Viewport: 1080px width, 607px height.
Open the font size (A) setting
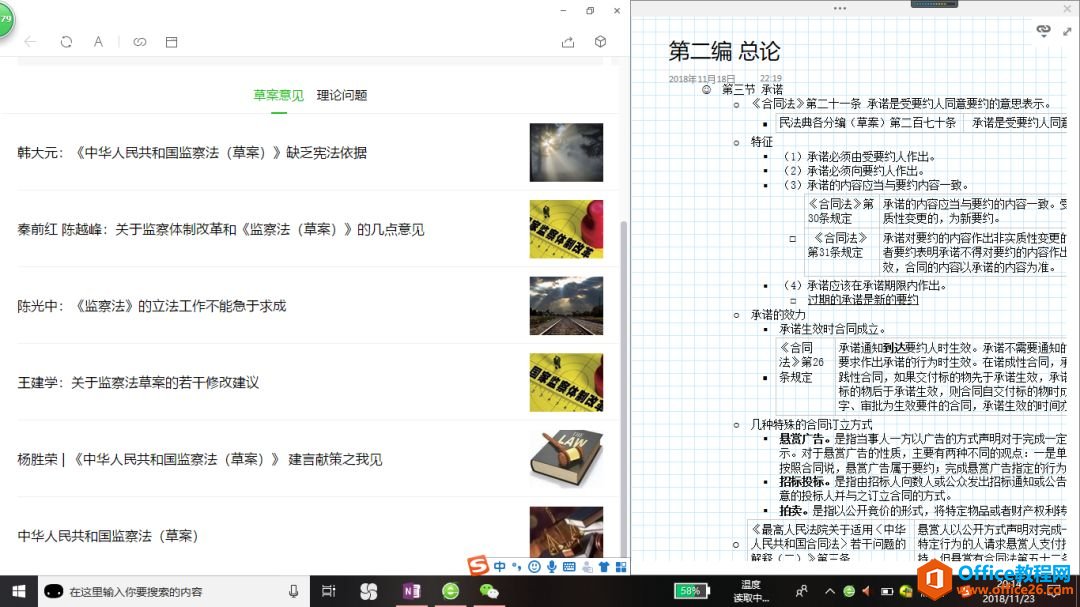[98, 42]
